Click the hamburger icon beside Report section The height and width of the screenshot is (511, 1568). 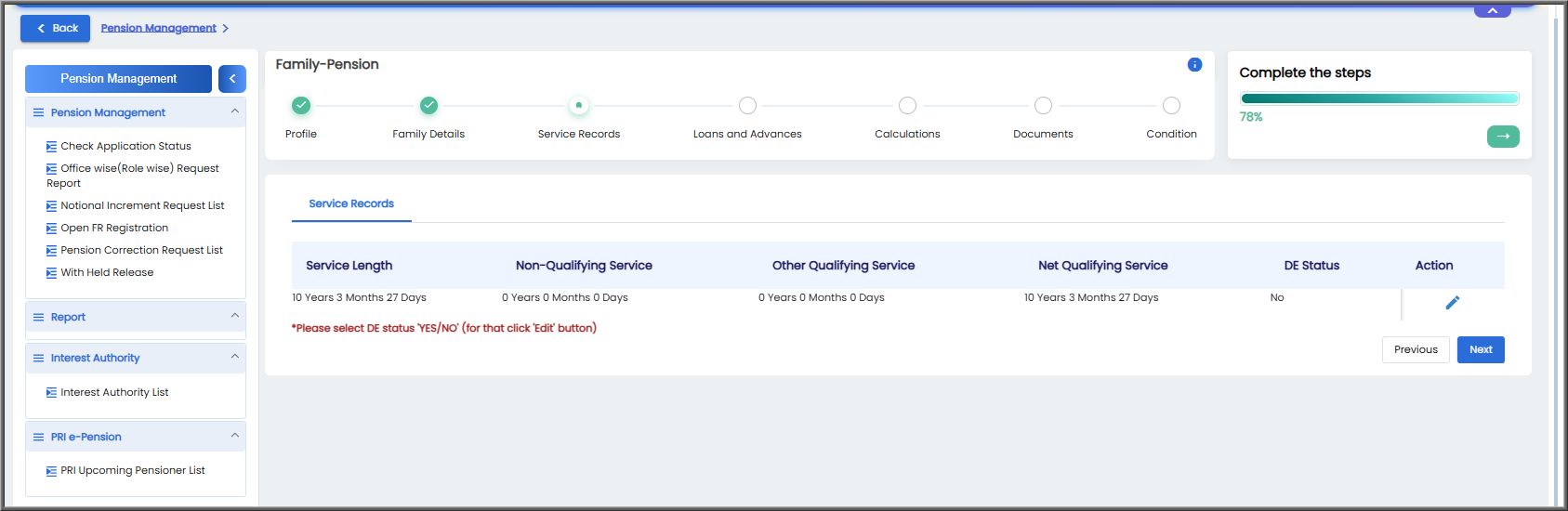click(39, 317)
